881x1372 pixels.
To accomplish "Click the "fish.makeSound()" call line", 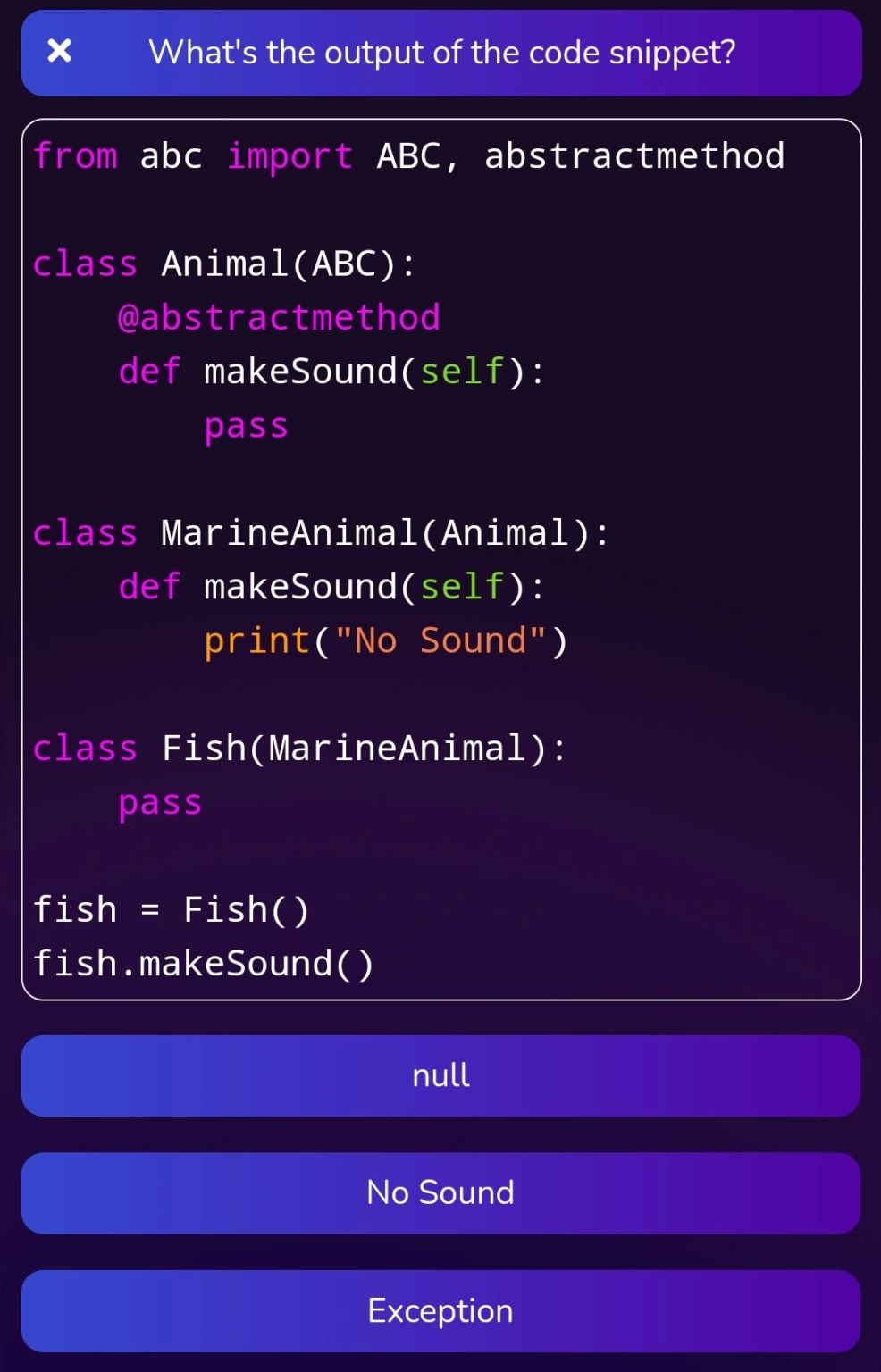I will (203, 964).
